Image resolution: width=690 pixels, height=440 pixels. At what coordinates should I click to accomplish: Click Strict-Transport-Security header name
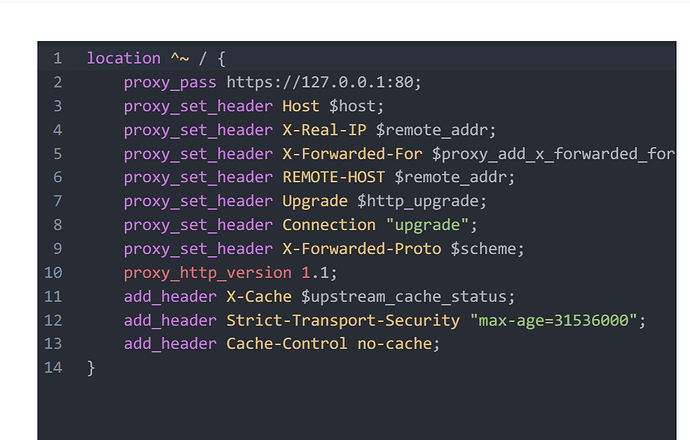[x=343, y=321]
